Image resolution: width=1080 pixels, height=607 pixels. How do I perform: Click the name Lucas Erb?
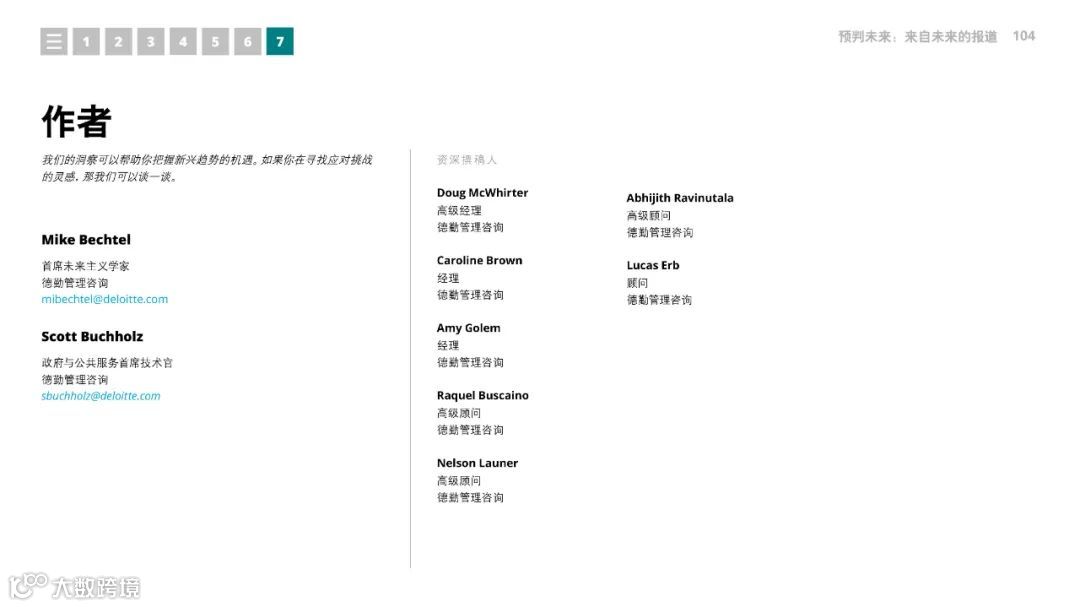(x=653, y=265)
